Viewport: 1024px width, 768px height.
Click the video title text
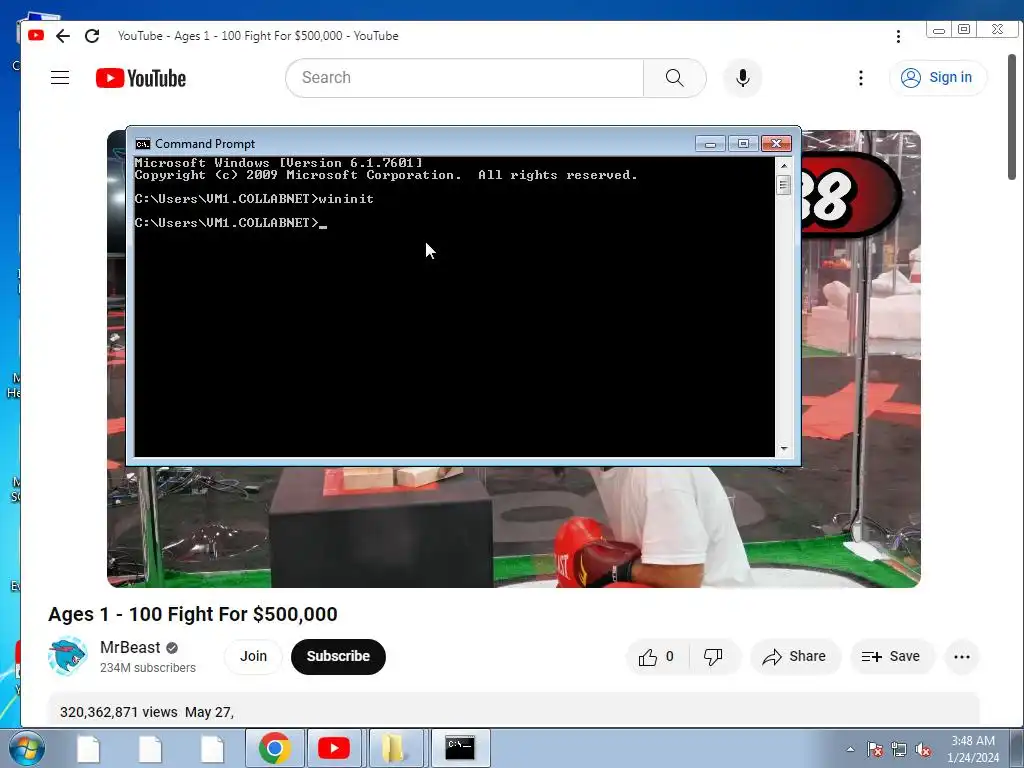tap(193, 615)
